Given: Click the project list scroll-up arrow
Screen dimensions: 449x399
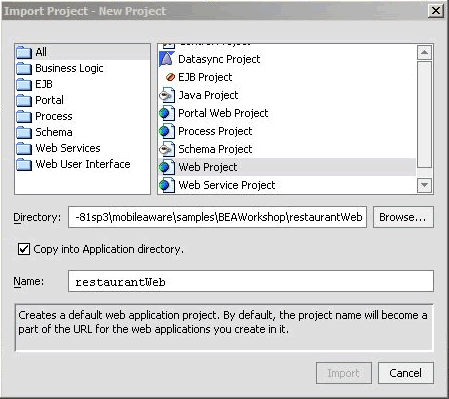Looking at the screenshot, I should click(x=424, y=52).
